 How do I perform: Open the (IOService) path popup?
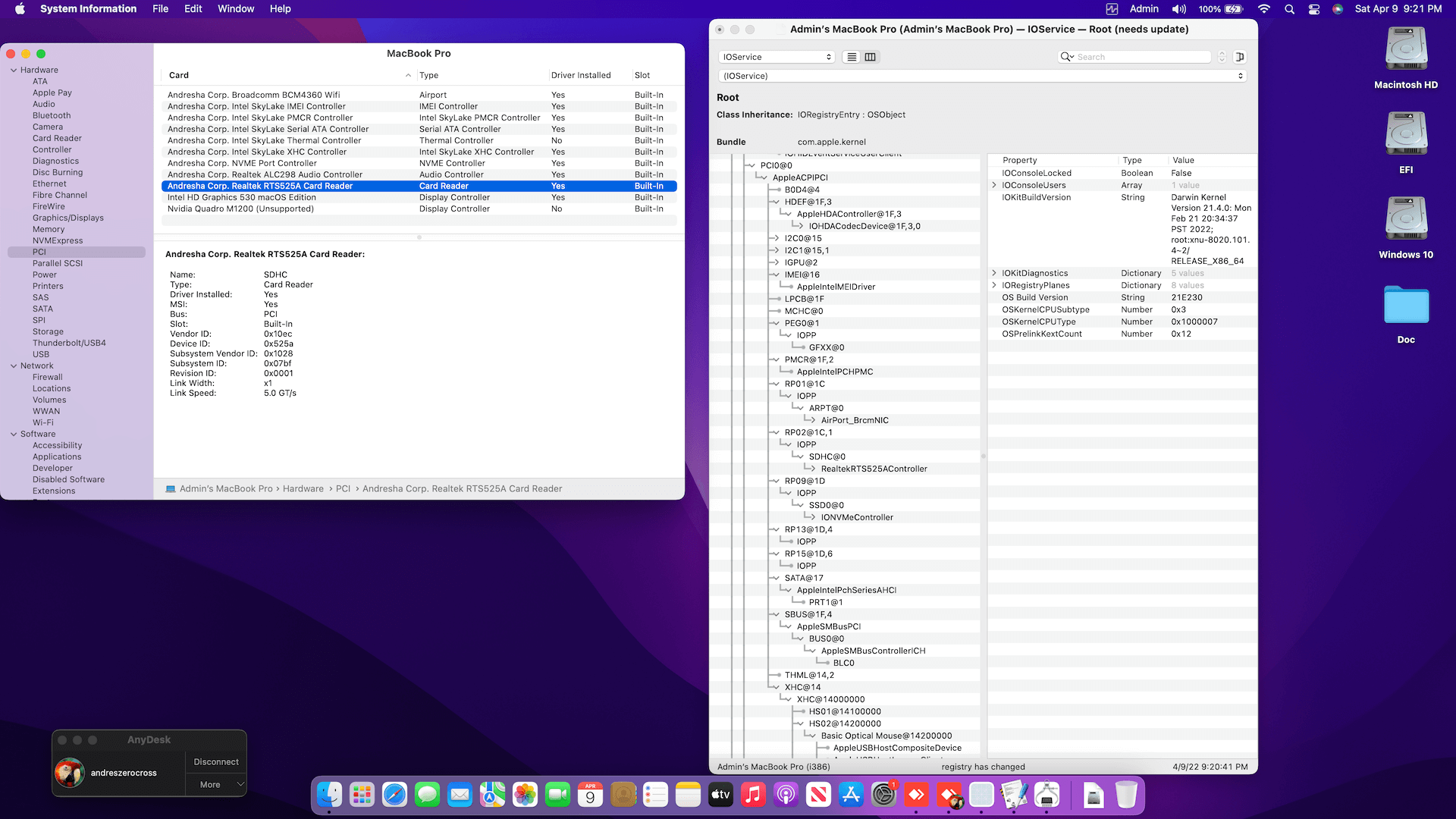(x=981, y=76)
